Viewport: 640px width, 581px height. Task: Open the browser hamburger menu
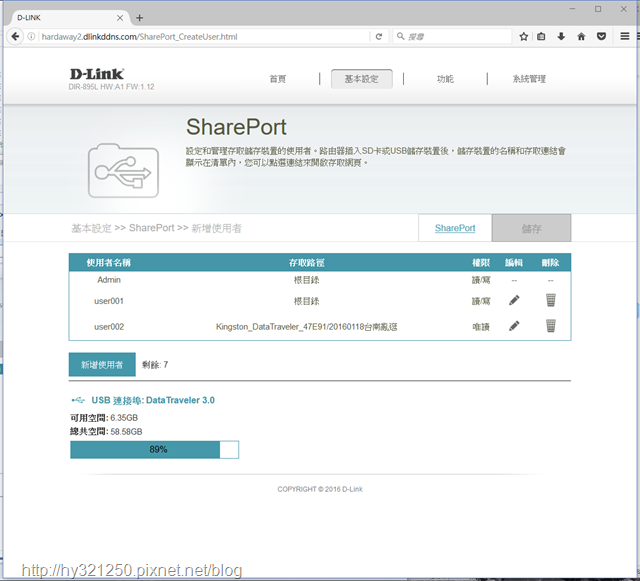(624, 36)
